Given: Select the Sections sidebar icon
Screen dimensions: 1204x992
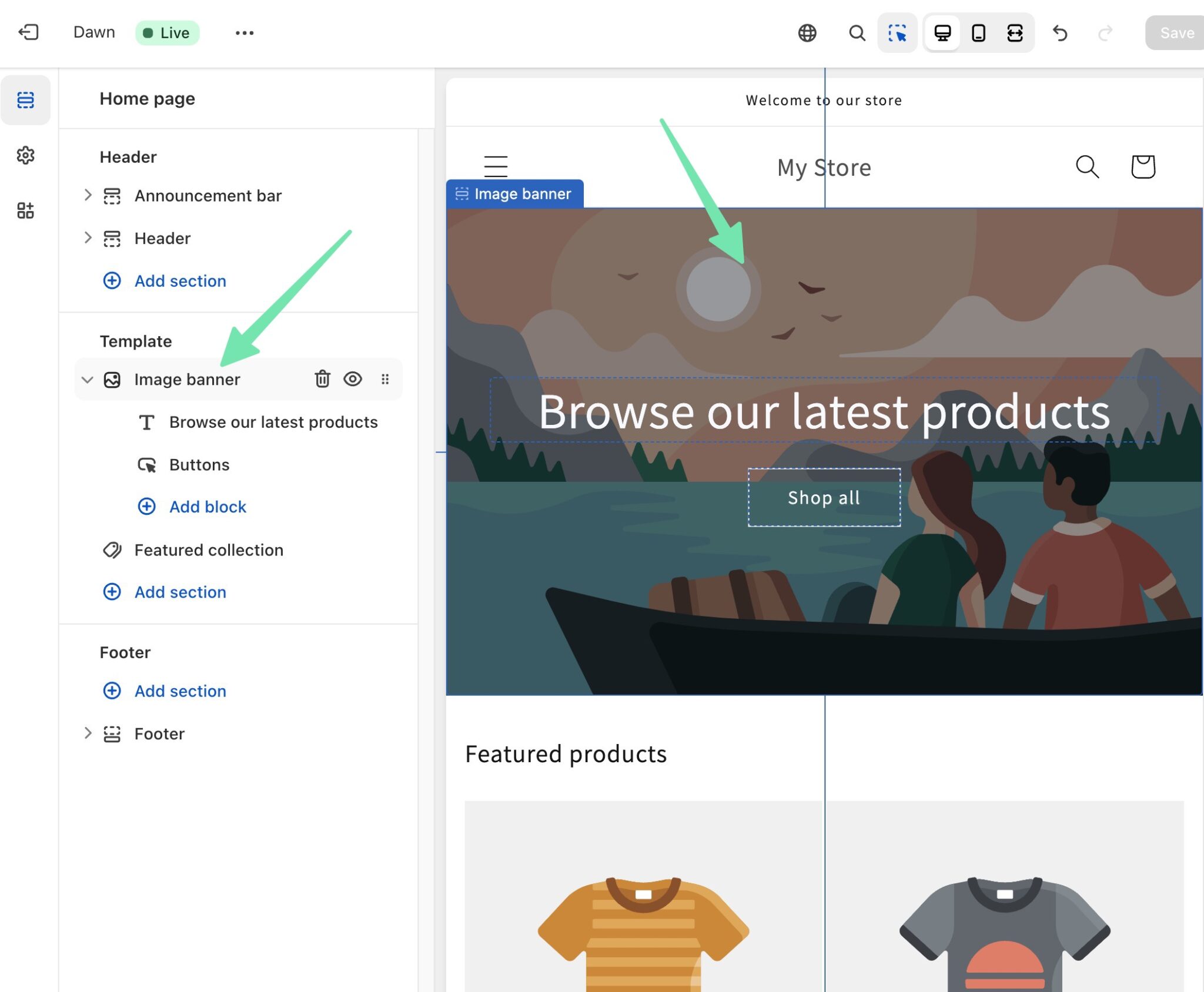Looking at the screenshot, I should point(26,100).
